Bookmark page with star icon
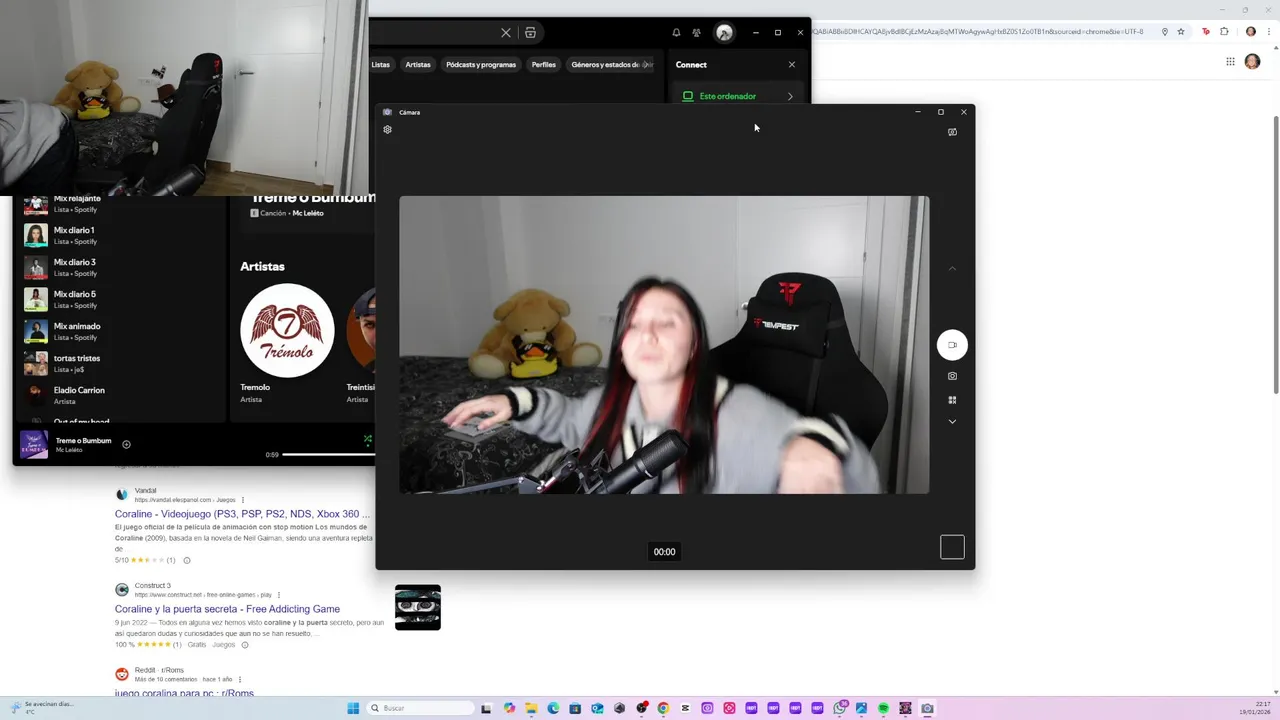This screenshot has width=1280, height=720. [1181, 32]
